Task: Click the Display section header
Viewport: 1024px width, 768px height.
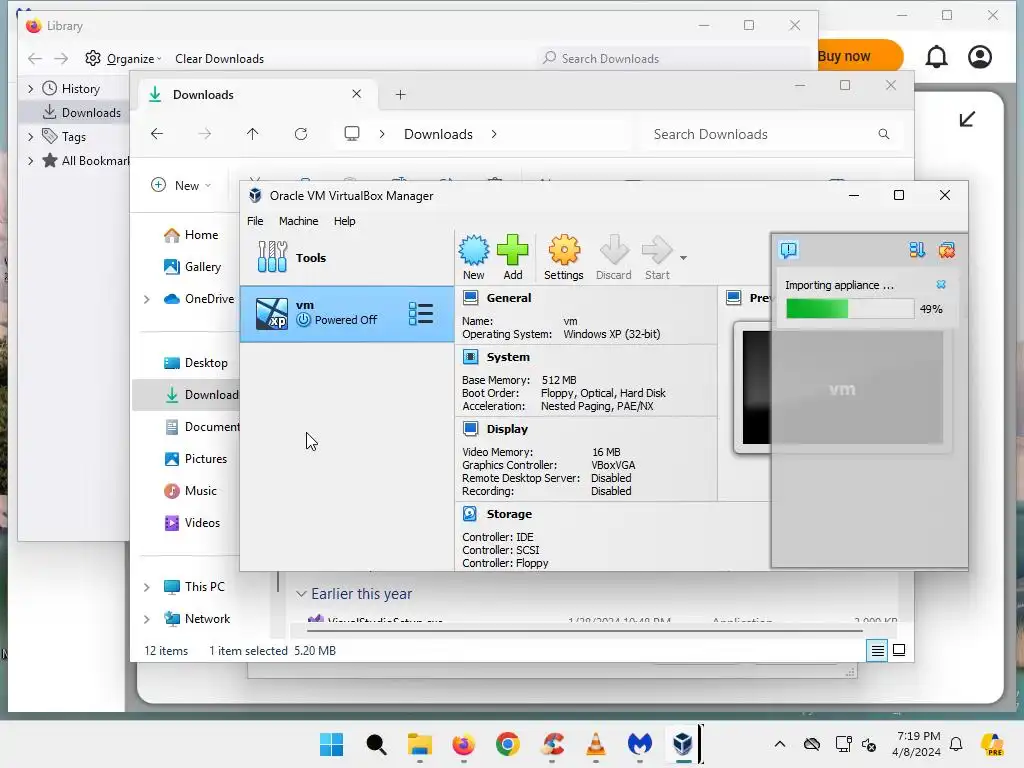Action: [507, 429]
